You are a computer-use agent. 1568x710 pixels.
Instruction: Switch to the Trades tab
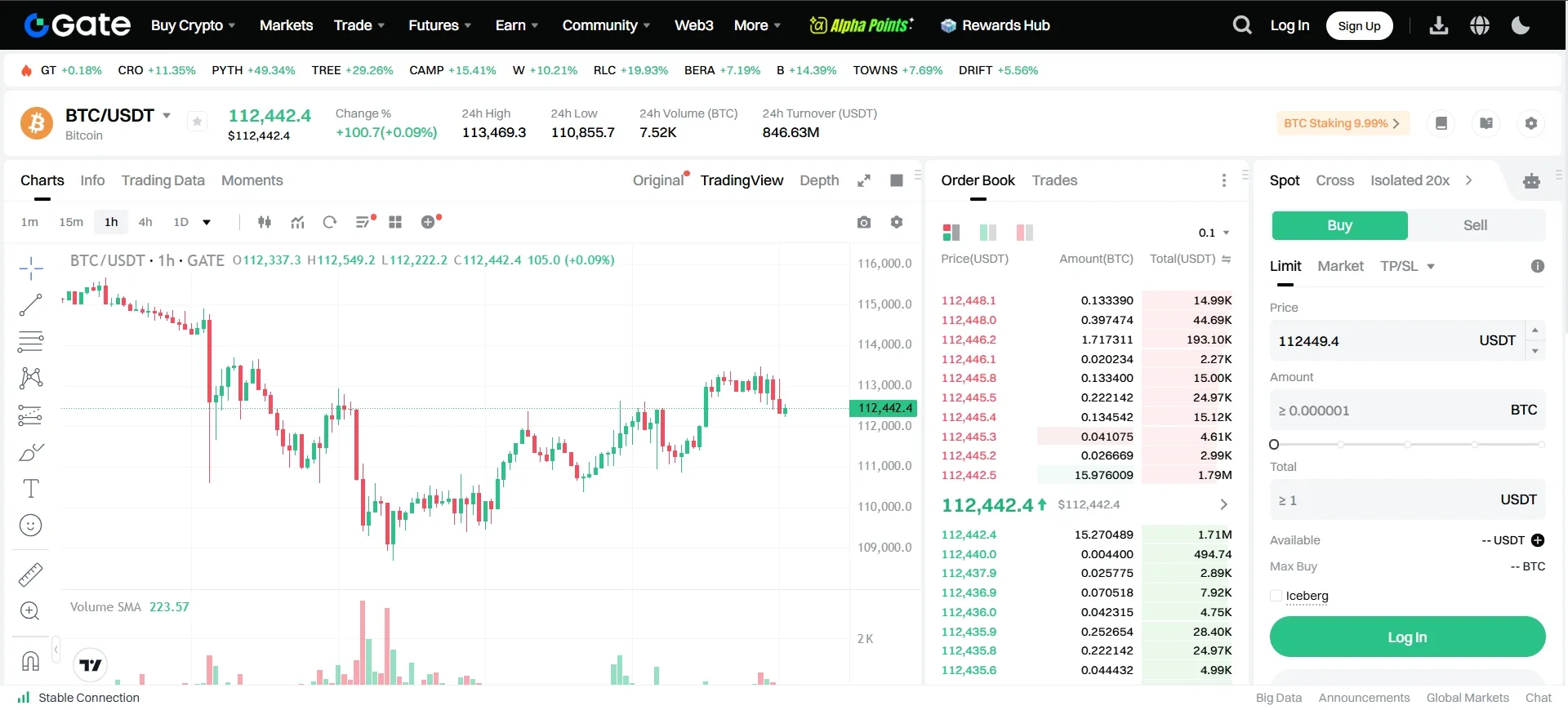(1054, 180)
